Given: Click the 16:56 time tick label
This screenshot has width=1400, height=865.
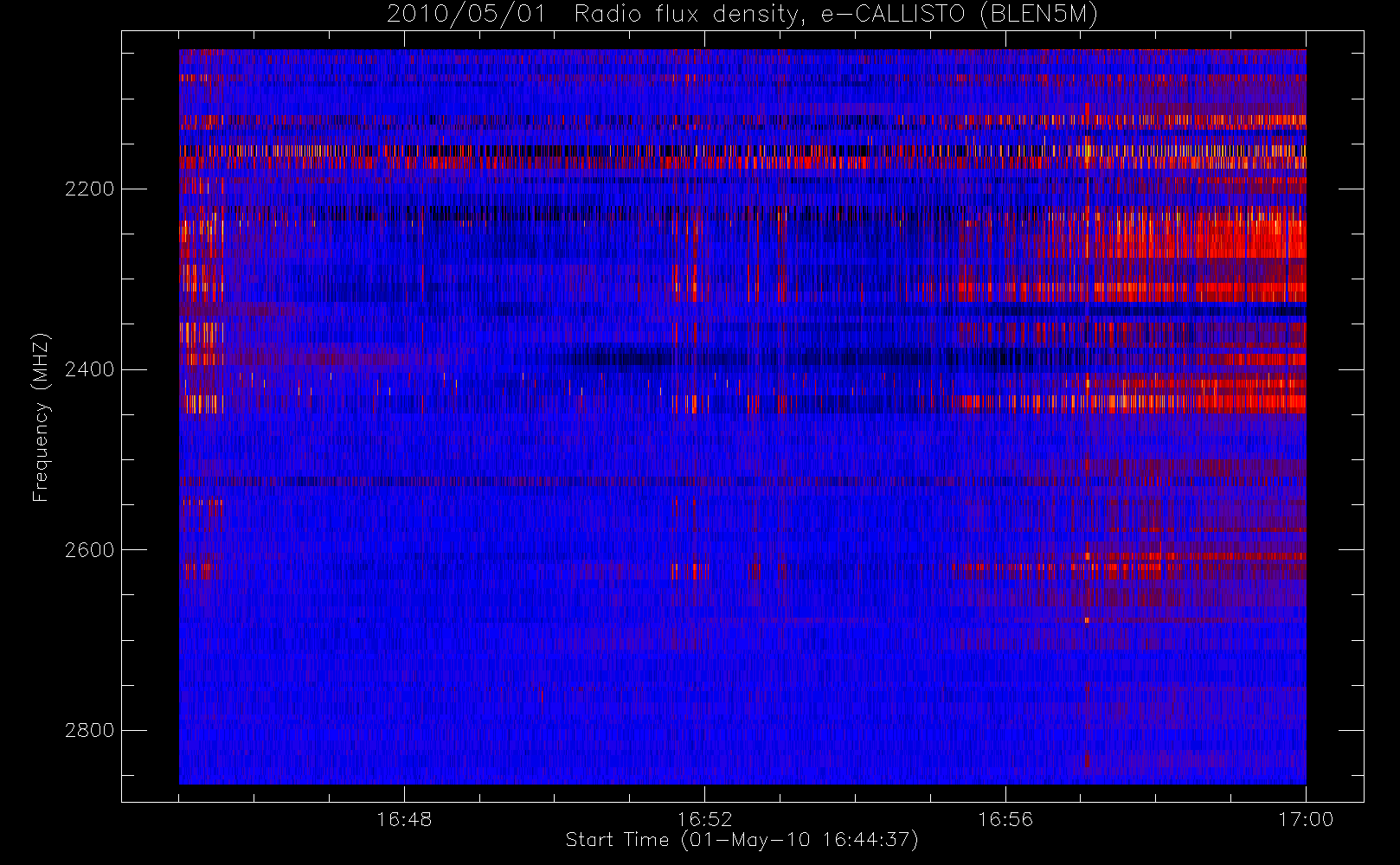Looking at the screenshot, I should [1005, 819].
